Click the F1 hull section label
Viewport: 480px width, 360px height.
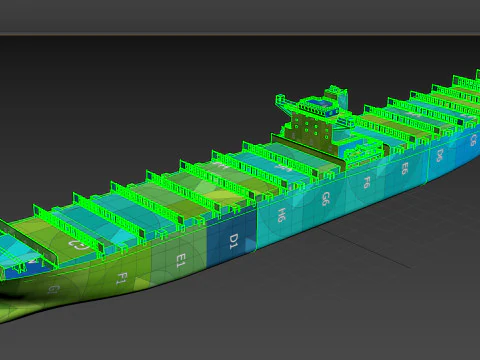122,278
